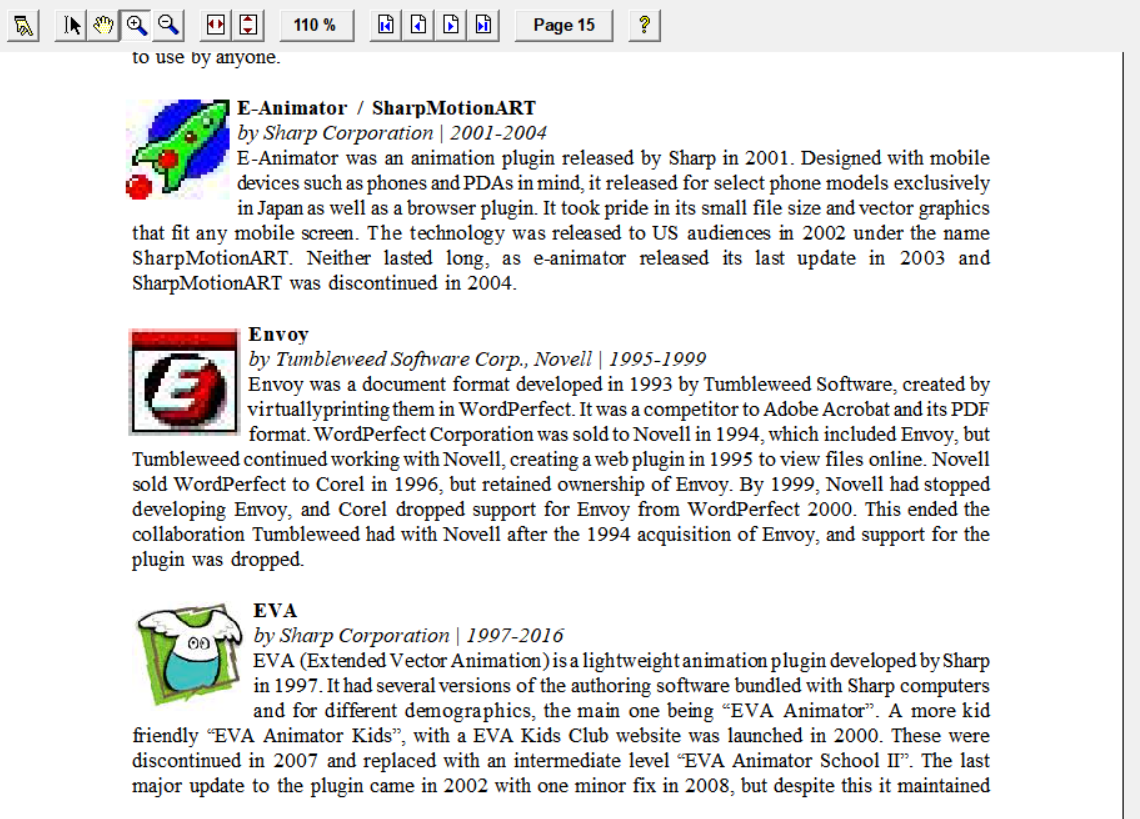Viewport: 1140px width, 819px height.
Task: Jump to the first page
Action: point(386,25)
